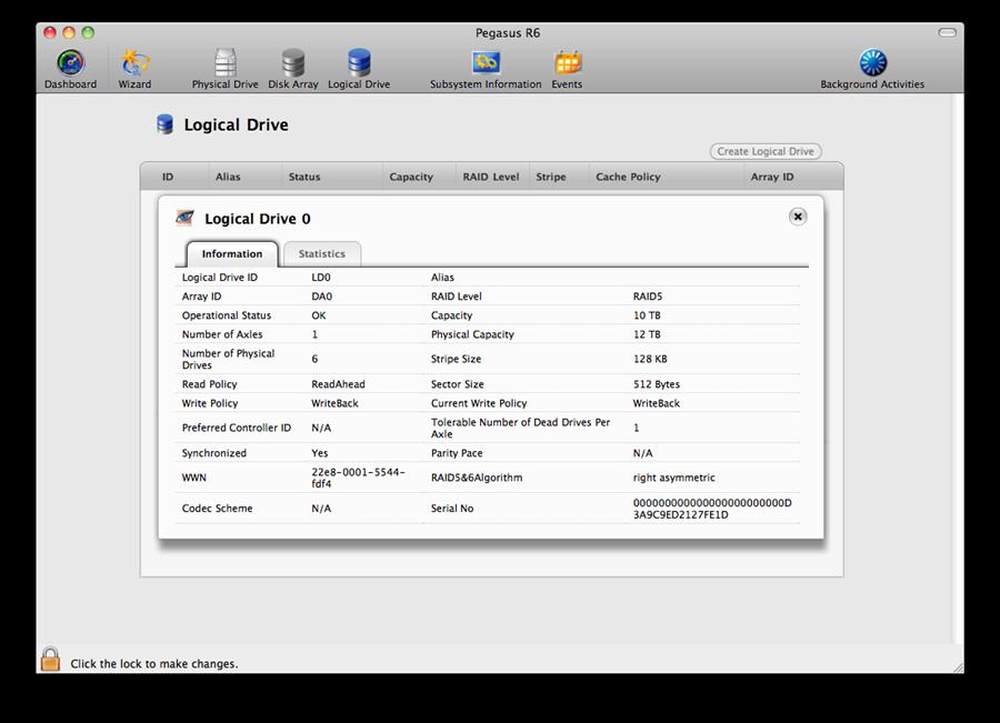Click the DA0 array ID value
The image size is (1000, 723).
321,296
